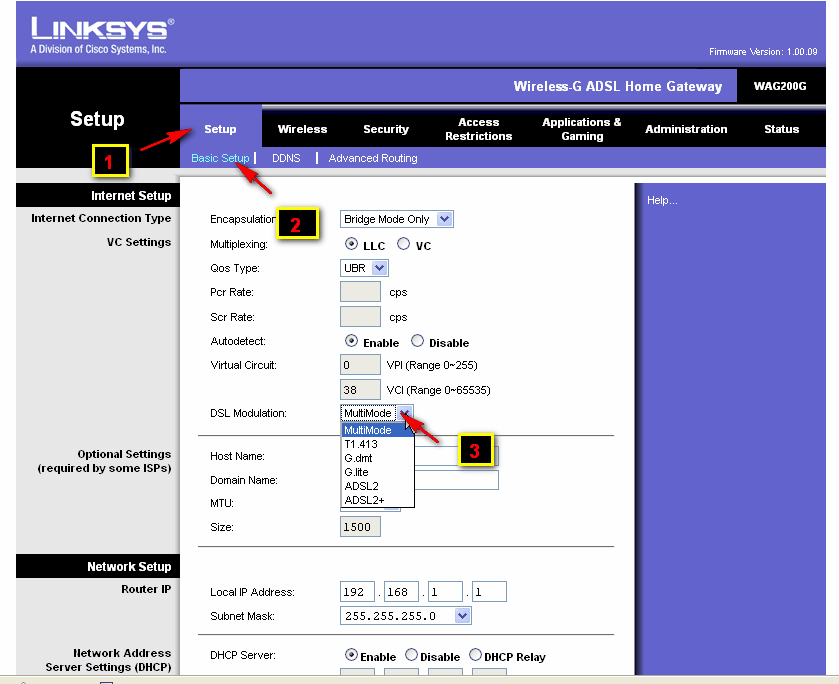The width and height of the screenshot is (839, 684).
Task: Expand the Qos Type UBR dropdown
Action: point(364,268)
